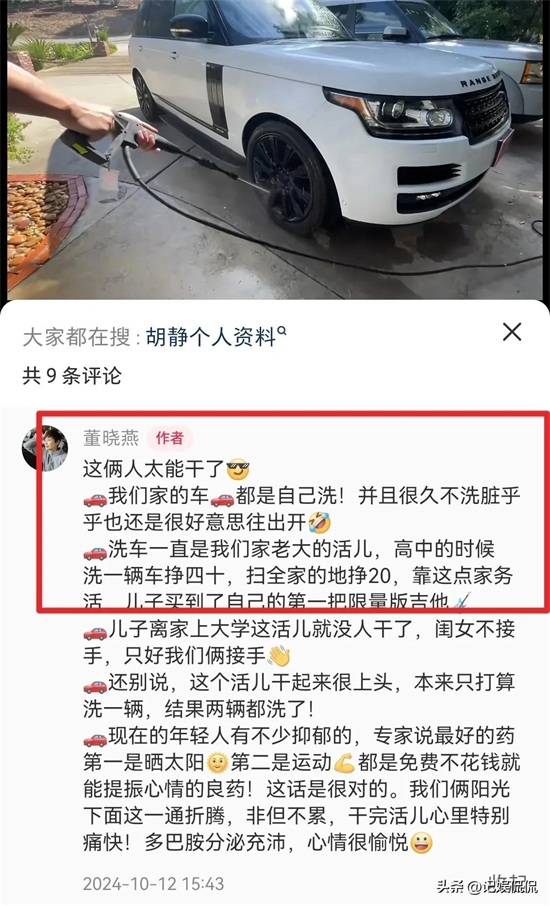
Task: Tap the 大家都在搜 label
Action: pos(76,337)
